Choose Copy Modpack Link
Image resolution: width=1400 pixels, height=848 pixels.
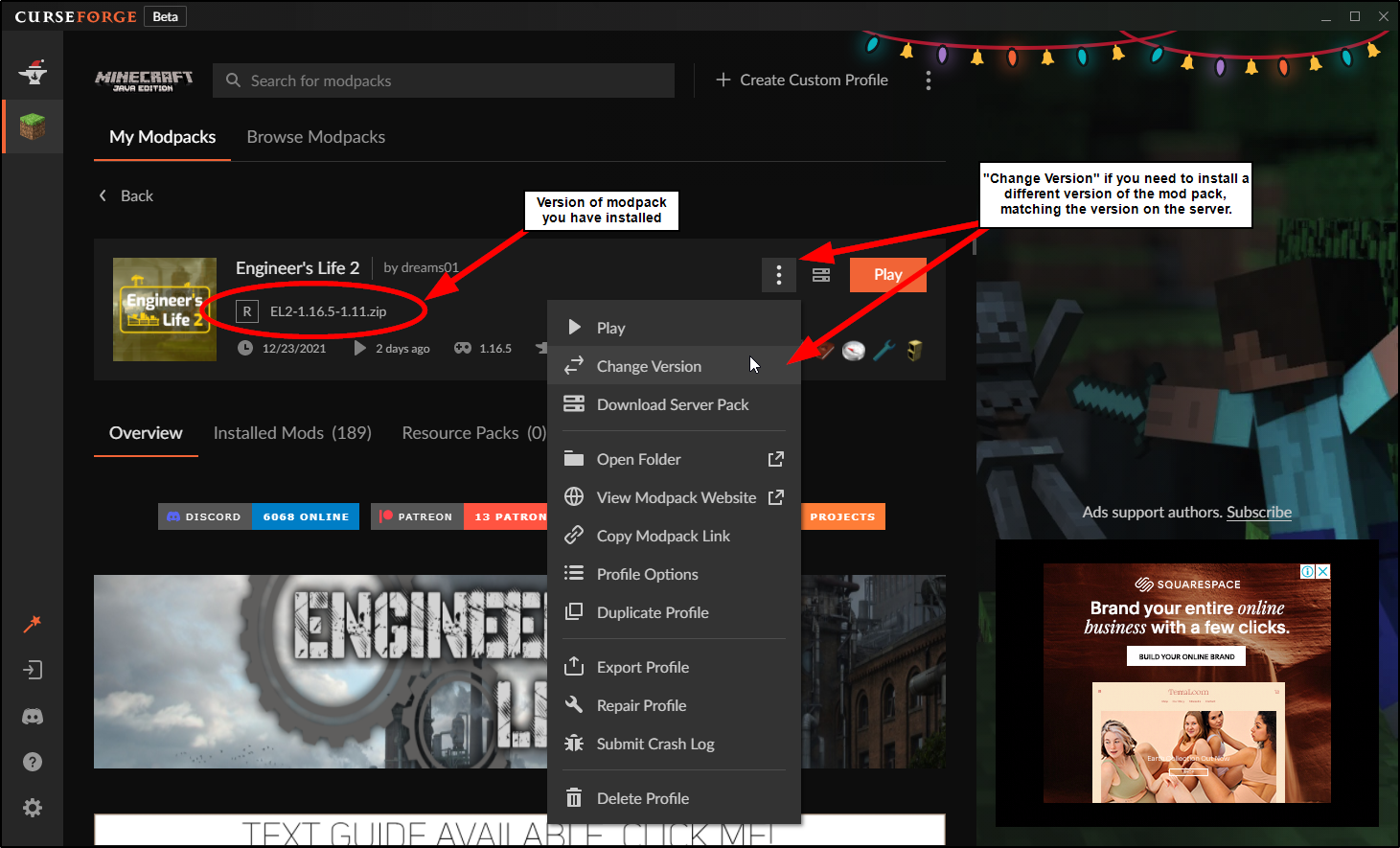(674, 536)
